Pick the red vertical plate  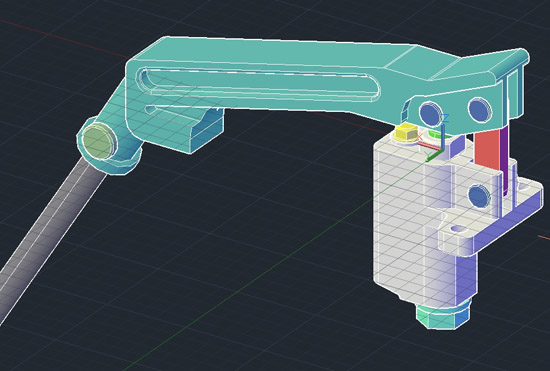pyautogui.click(x=487, y=149)
